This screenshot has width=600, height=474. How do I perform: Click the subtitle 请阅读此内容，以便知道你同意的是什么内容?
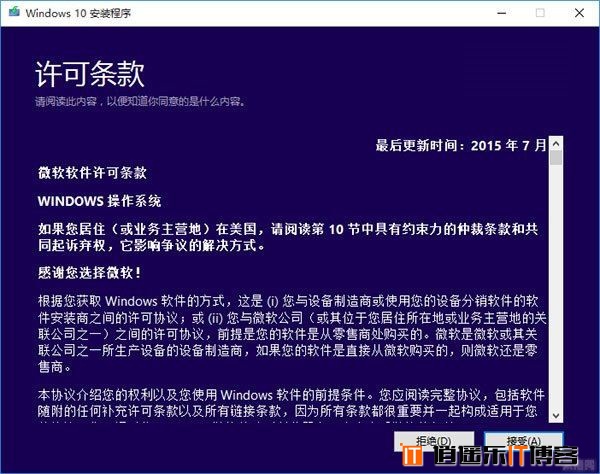140,101
